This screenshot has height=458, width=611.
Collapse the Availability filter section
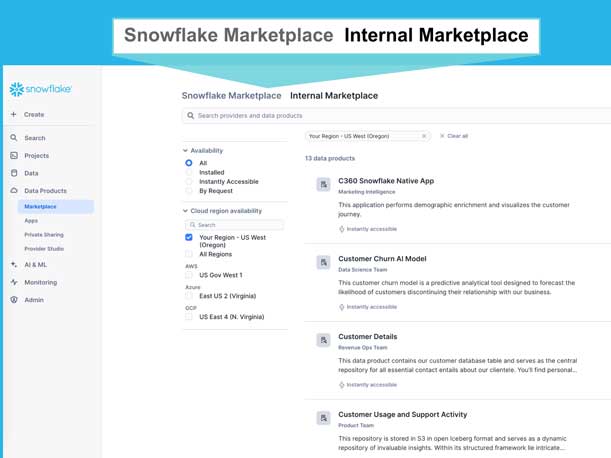pyautogui.click(x=185, y=151)
